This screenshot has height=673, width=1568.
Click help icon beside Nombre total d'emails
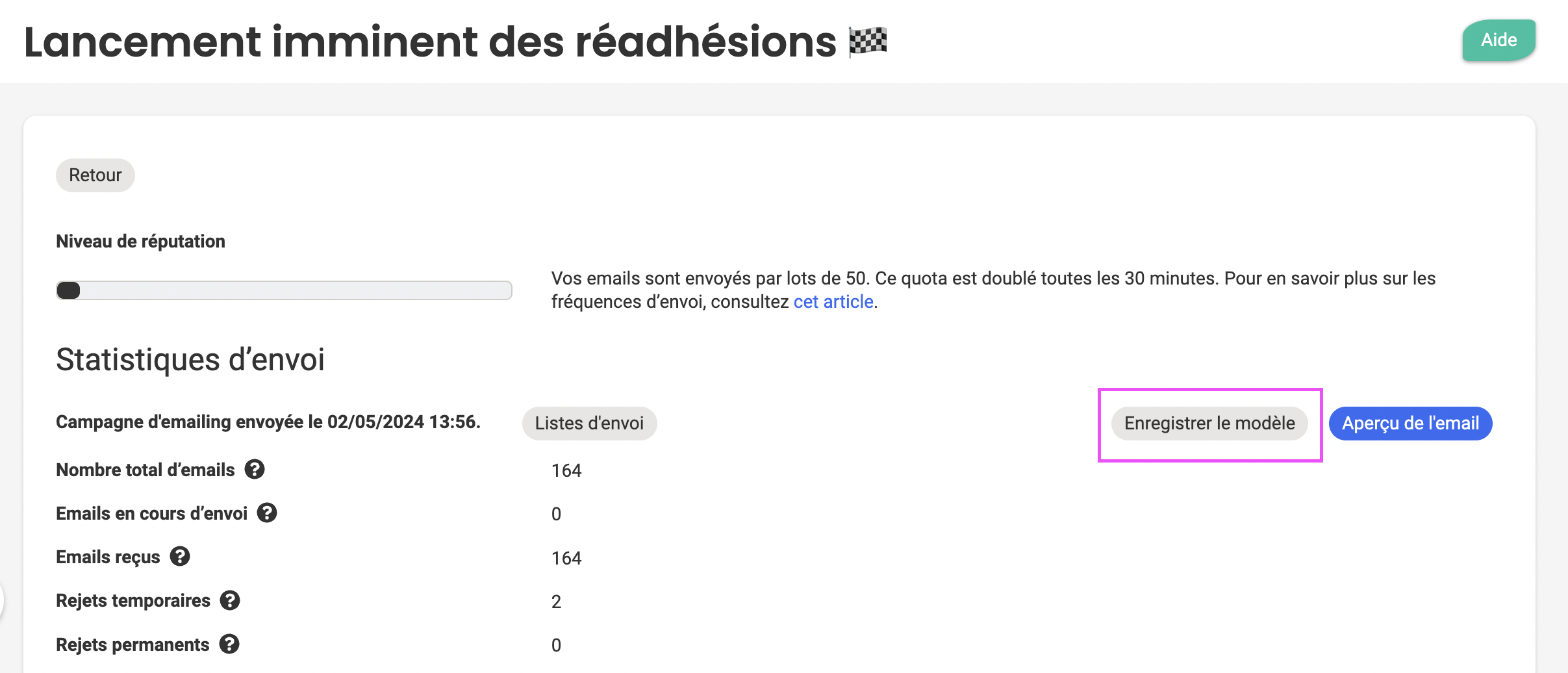click(x=255, y=469)
